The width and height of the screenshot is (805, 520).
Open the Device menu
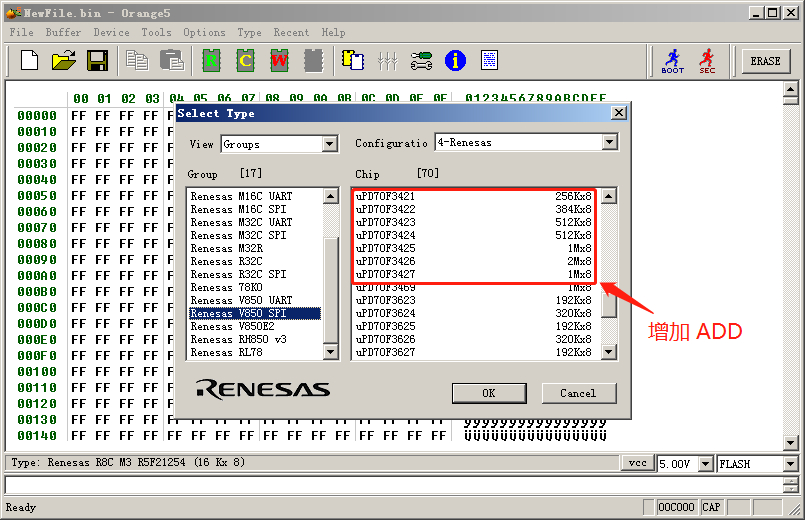[x=111, y=32]
